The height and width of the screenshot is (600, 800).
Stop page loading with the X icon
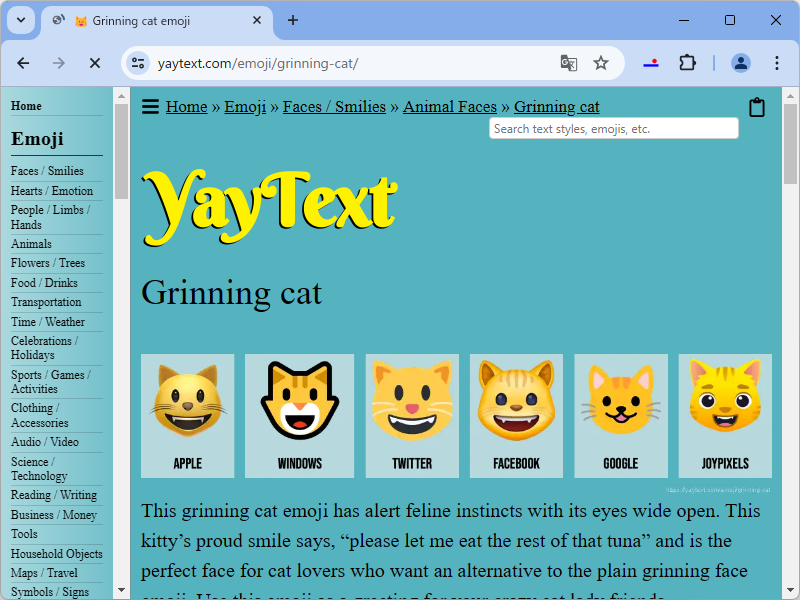coord(95,62)
